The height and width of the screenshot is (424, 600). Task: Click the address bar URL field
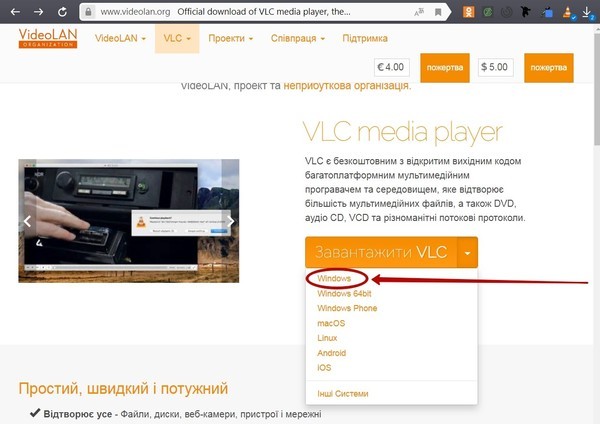pyautogui.click(x=264, y=12)
